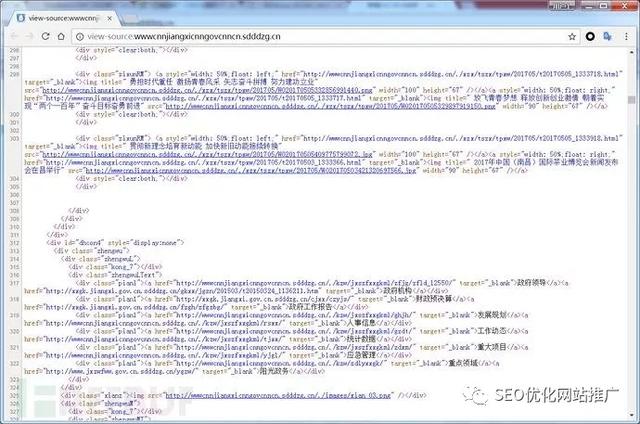Open the second .png src link in line 299
Viewport: 640px width, 424px height.
[x=330, y=106]
